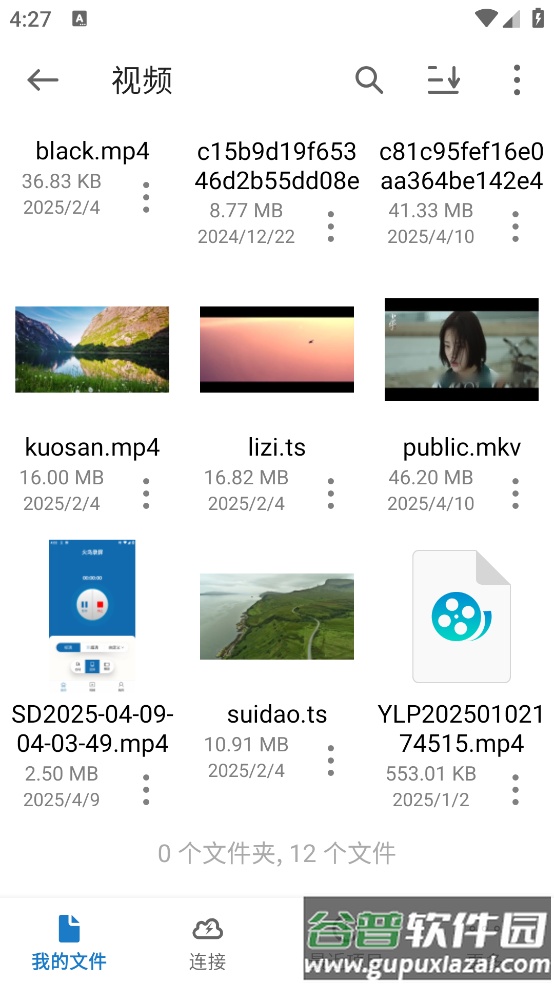
Task: Open more options for kuosan.mp4
Action: click(x=146, y=493)
